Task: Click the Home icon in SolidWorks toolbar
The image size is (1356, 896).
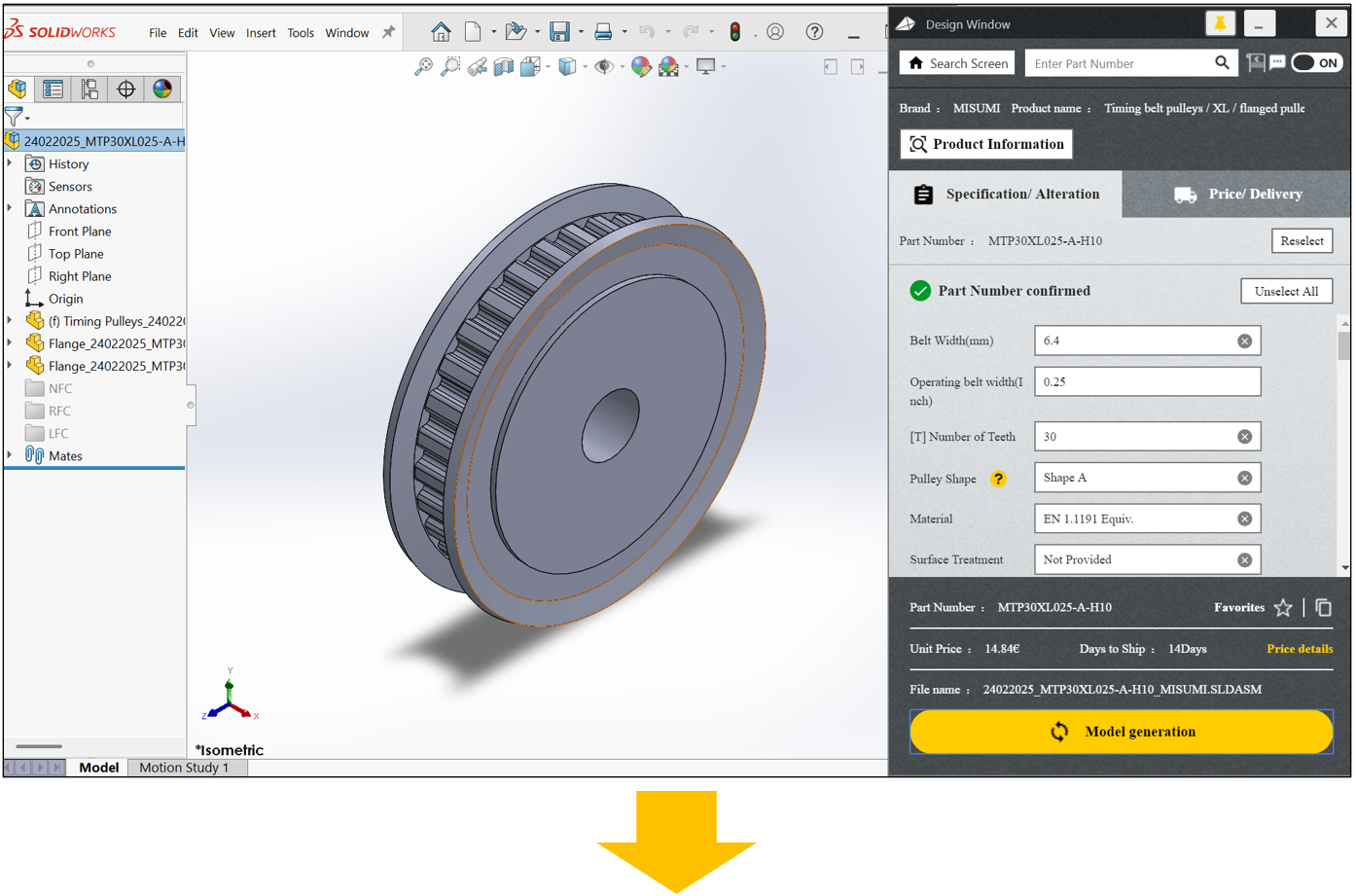Action: 441,32
